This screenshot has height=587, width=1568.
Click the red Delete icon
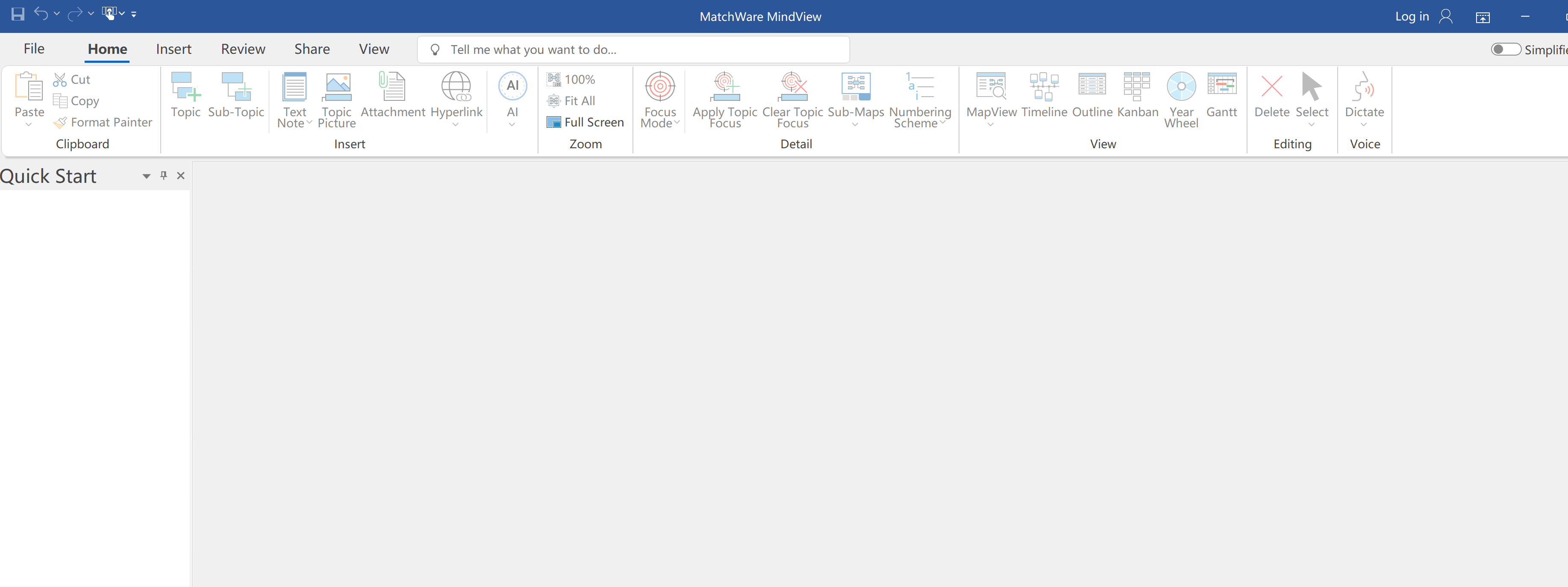click(1271, 86)
